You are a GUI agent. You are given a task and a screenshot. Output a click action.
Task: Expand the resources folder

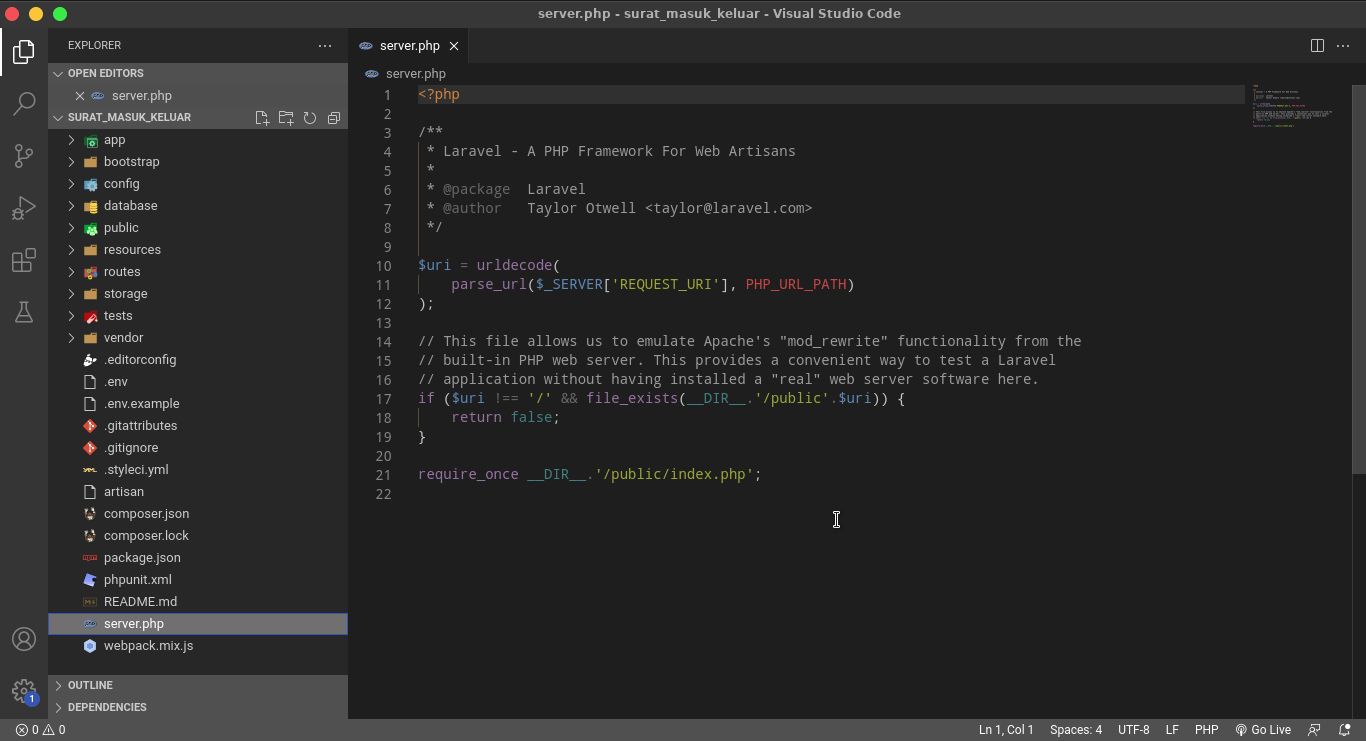[198, 250]
